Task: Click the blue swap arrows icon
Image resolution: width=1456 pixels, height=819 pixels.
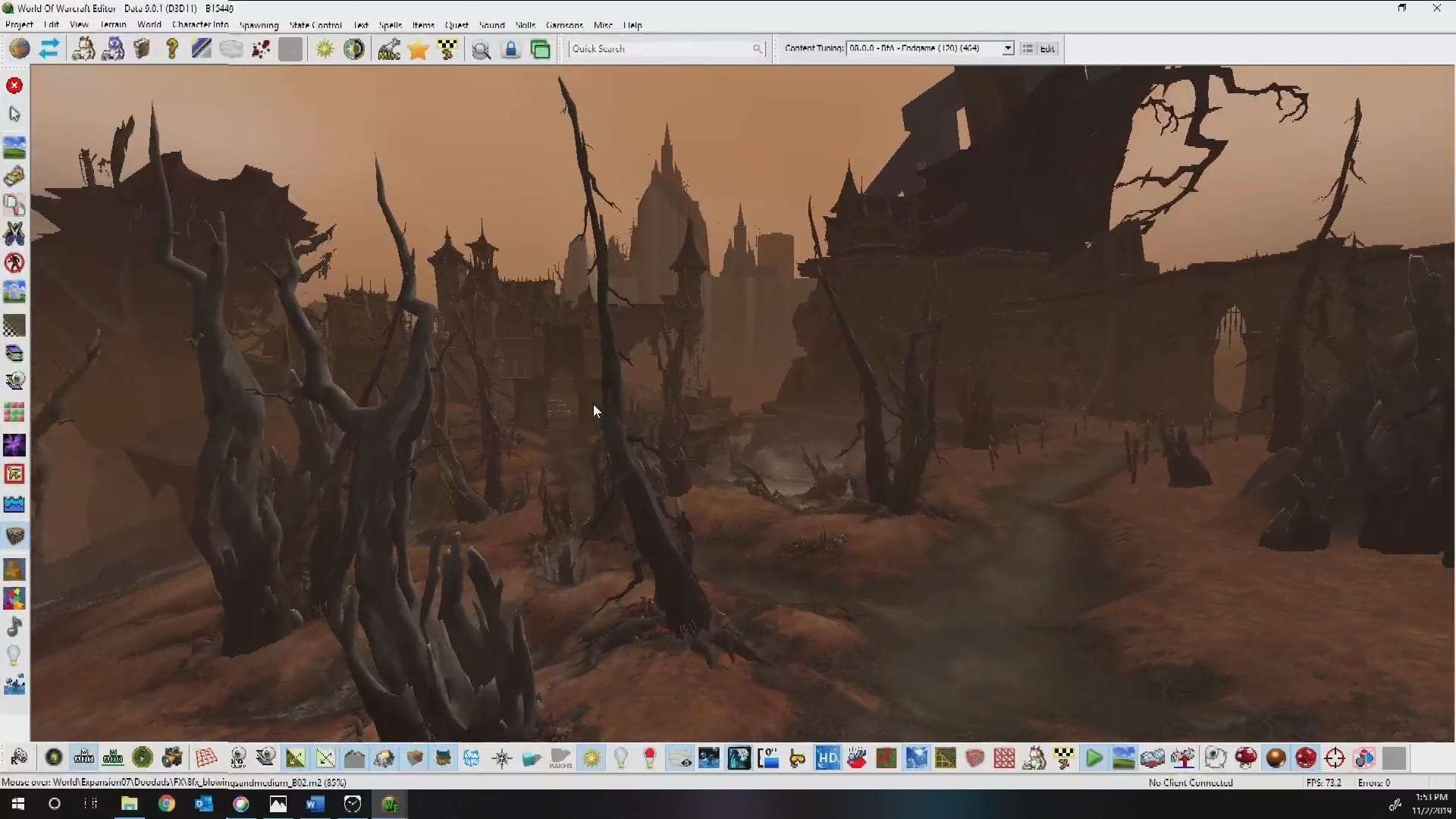Action: point(49,49)
